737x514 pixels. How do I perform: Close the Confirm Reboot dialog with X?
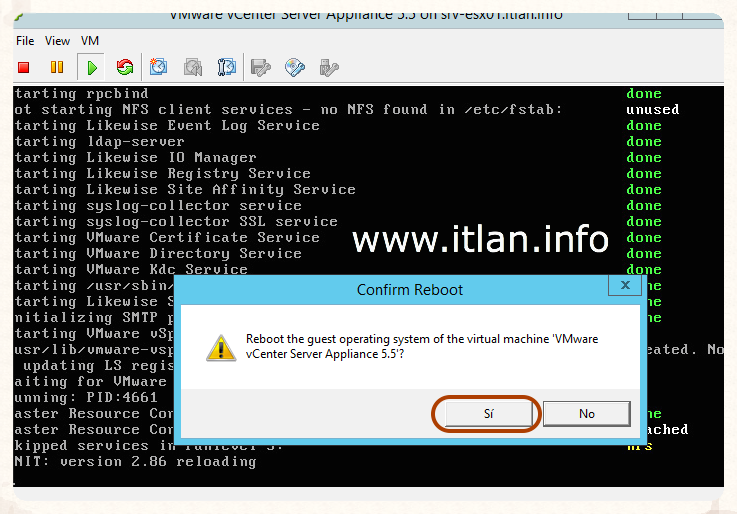point(625,286)
